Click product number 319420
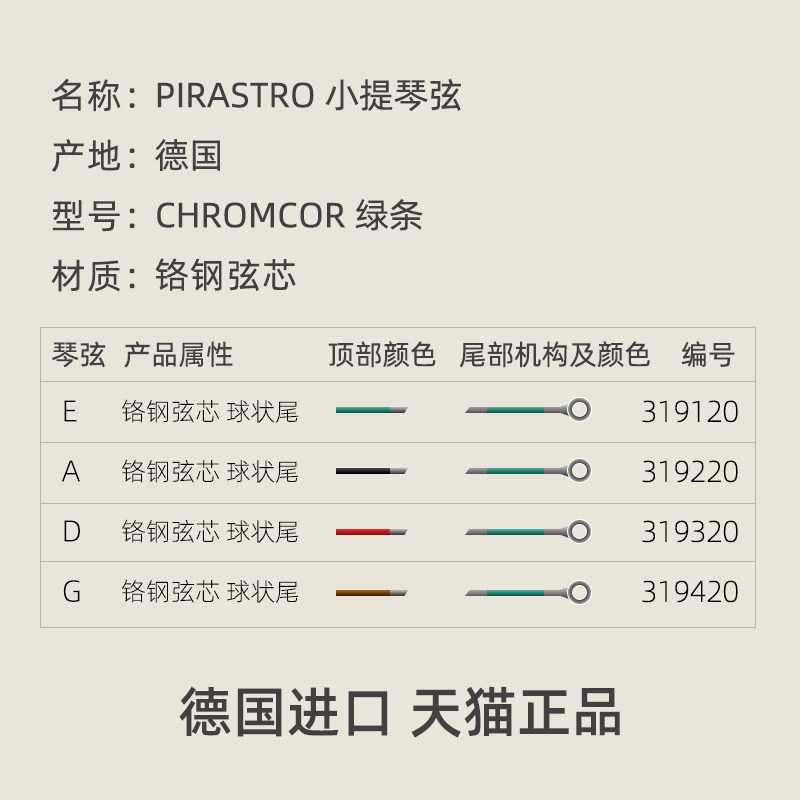 (690, 592)
